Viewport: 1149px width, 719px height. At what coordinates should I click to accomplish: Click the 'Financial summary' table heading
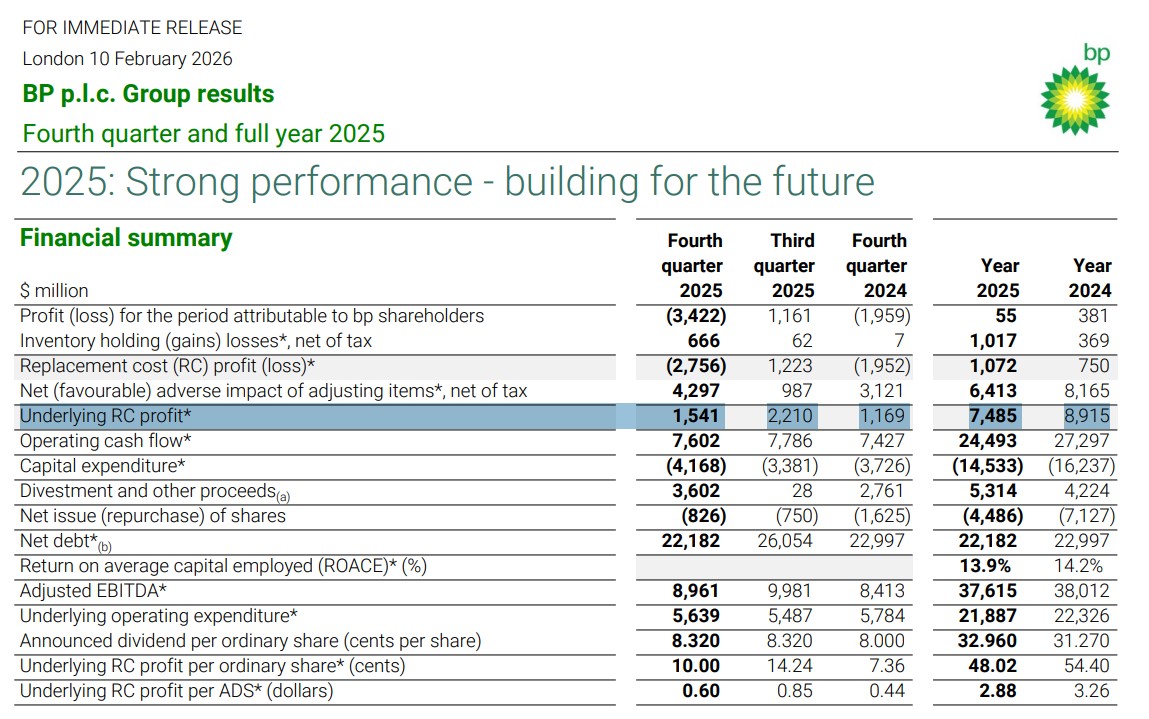click(x=126, y=238)
